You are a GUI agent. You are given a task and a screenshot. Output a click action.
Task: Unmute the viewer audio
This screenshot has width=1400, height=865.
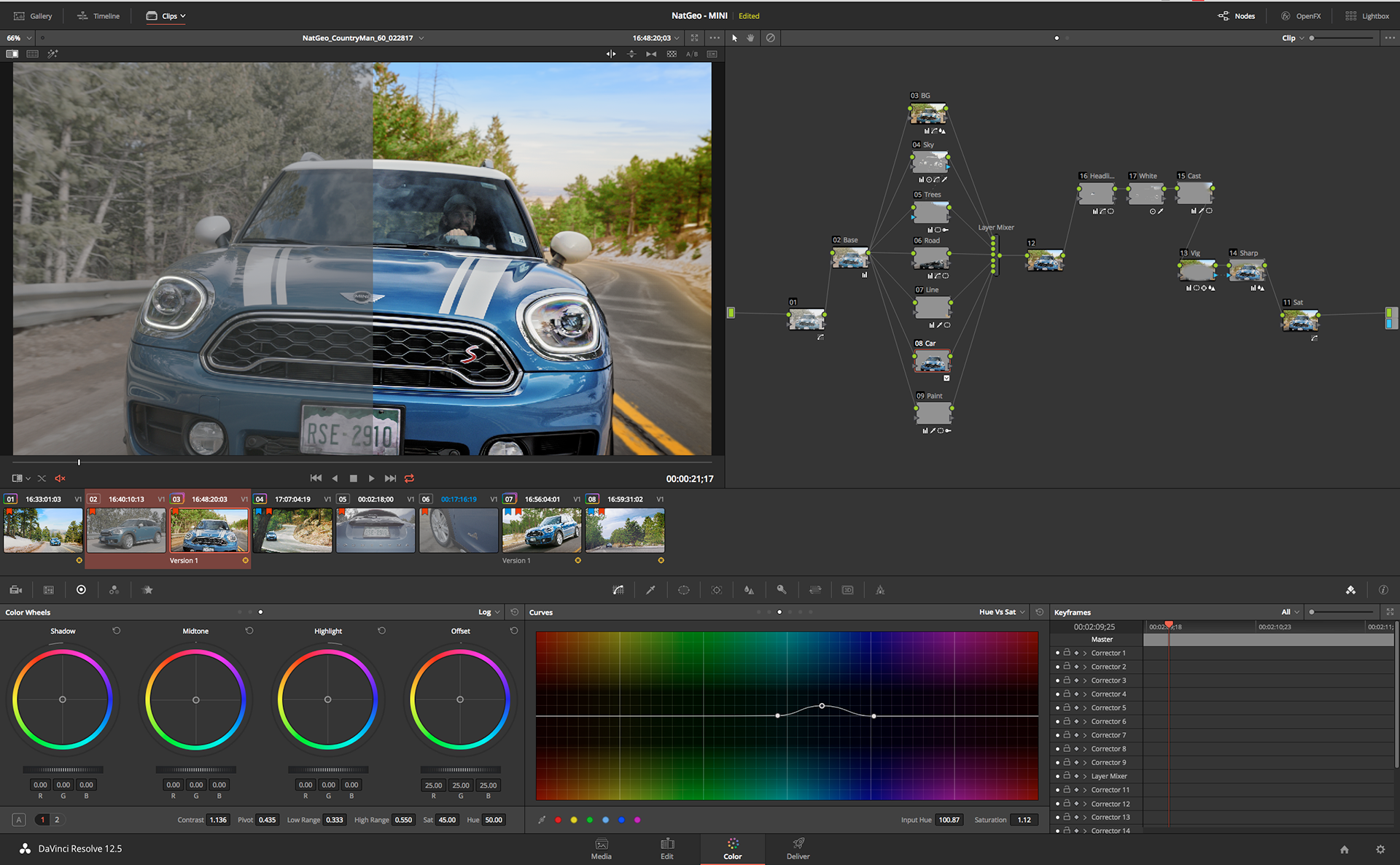pos(60,478)
